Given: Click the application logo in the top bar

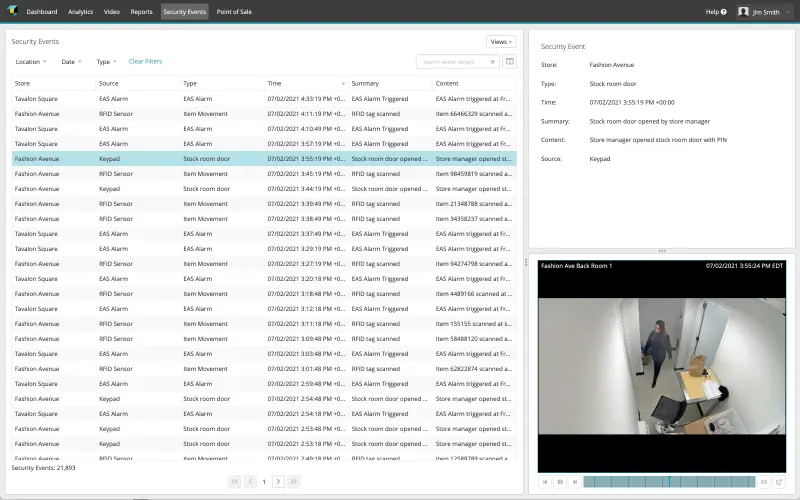Looking at the screenshot, I should [x=12, y=11].
